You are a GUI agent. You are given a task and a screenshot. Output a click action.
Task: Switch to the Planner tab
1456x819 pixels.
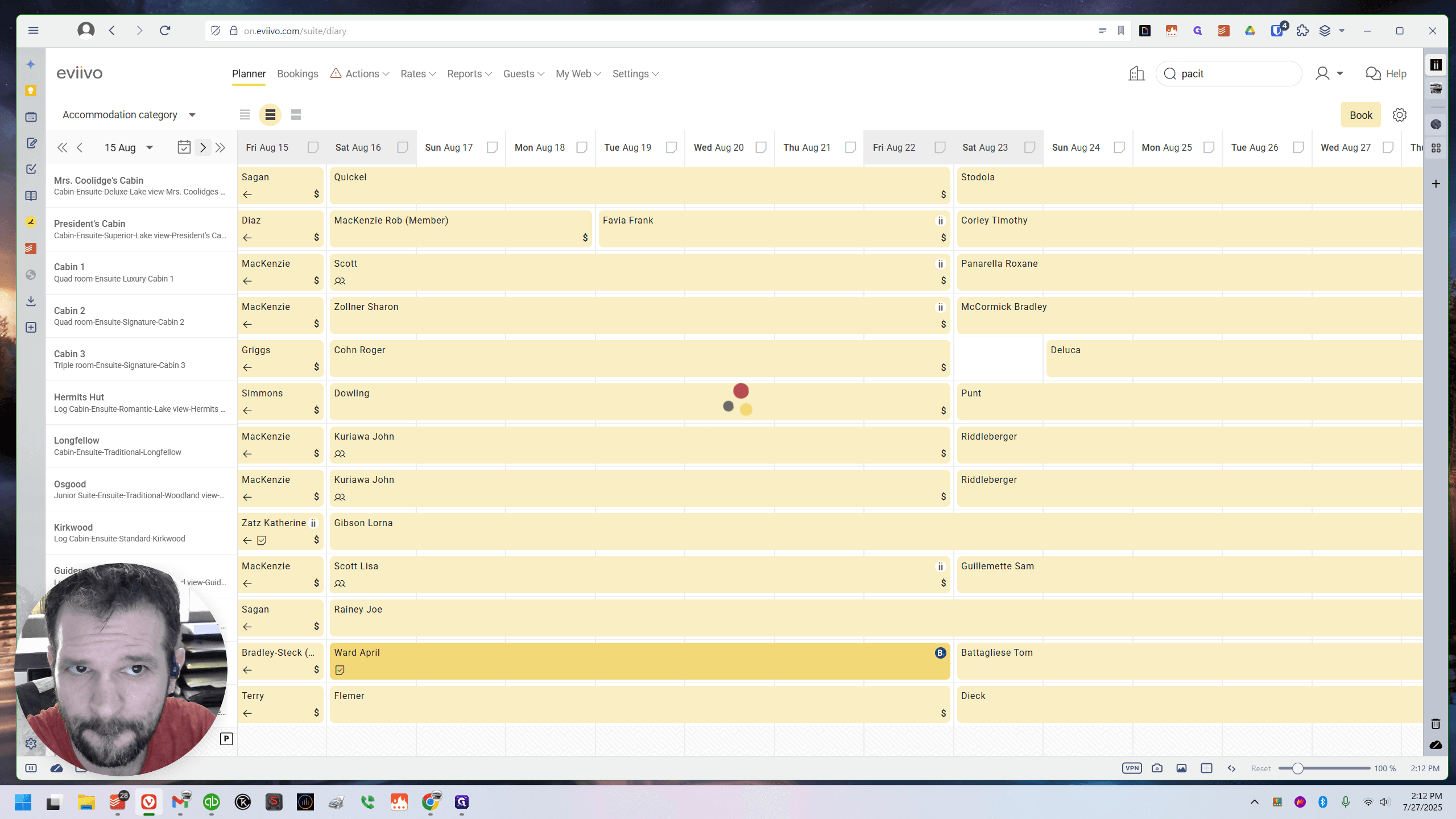point(249,74)
